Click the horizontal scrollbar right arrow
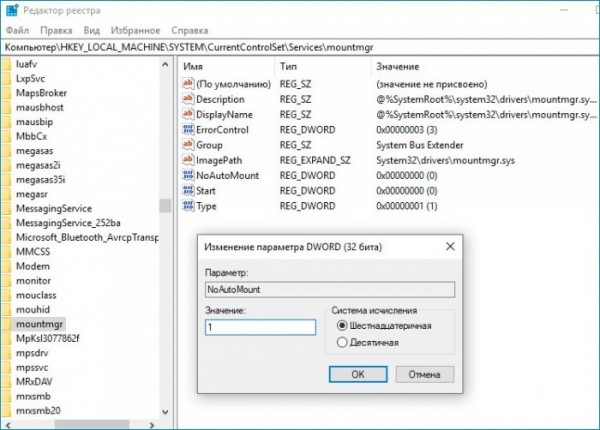Viewport: 600px width, 430px height. coord(152,425)
